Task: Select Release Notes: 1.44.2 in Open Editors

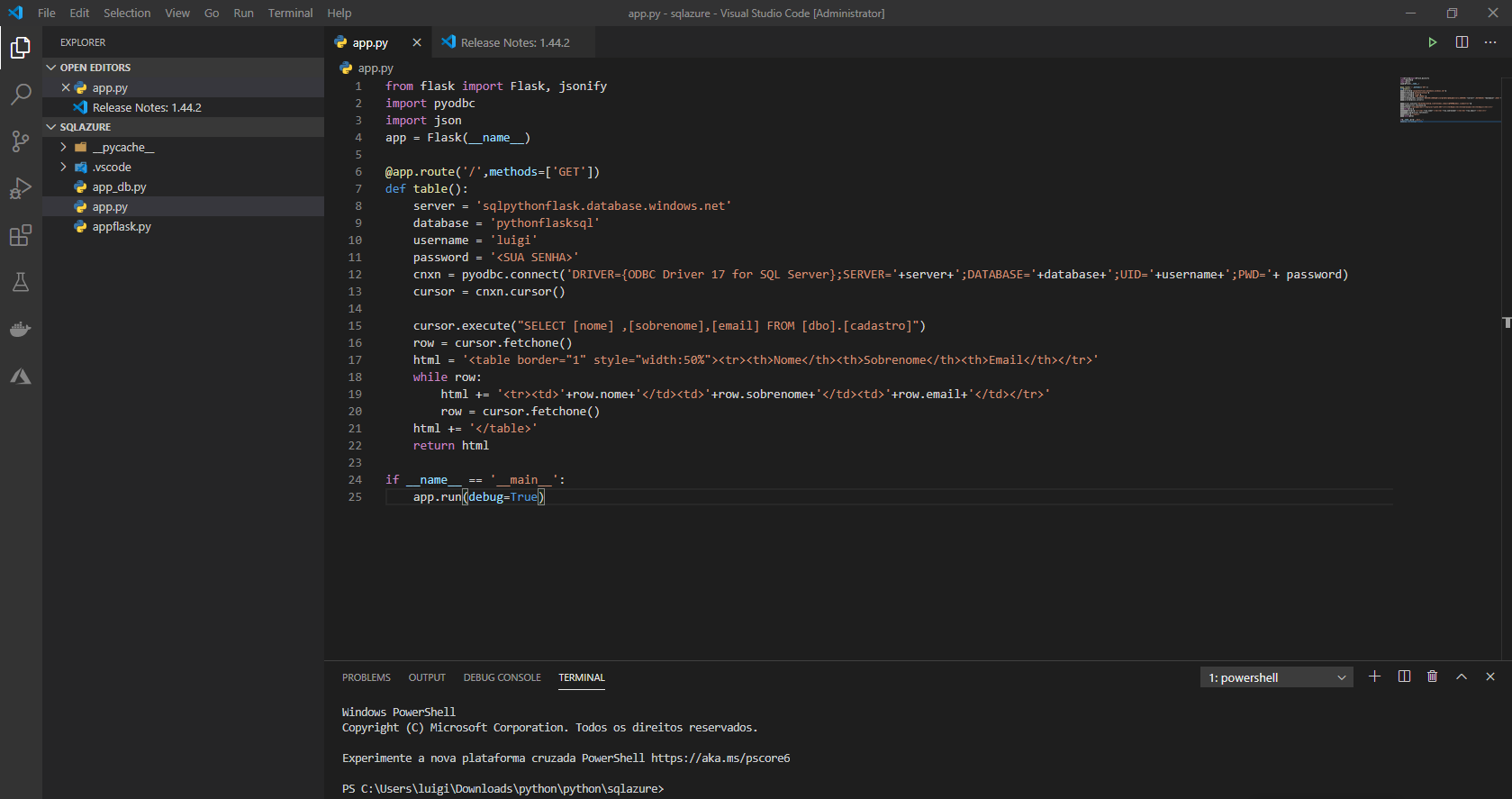Action: [184, 107]
